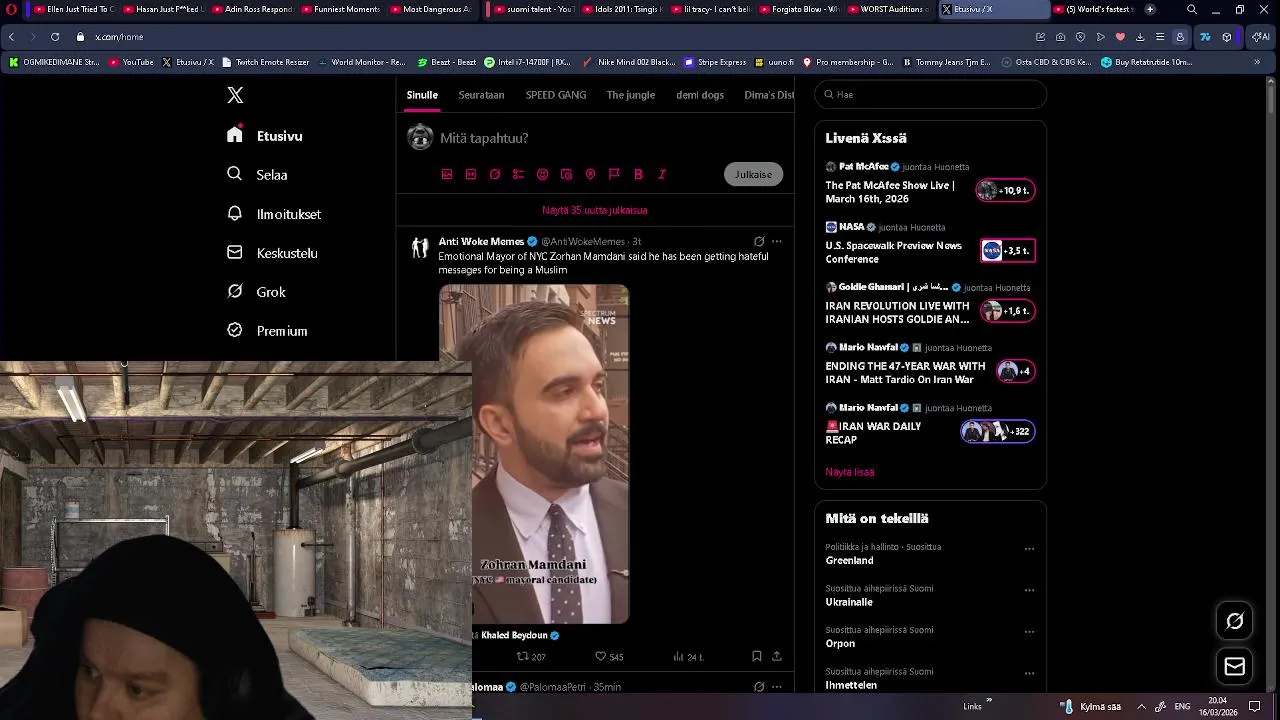The height and width of the screenshot is (720, 1280).
Task: Click the heart bookmark icon in toolbar
Action: coord(1120,37)
